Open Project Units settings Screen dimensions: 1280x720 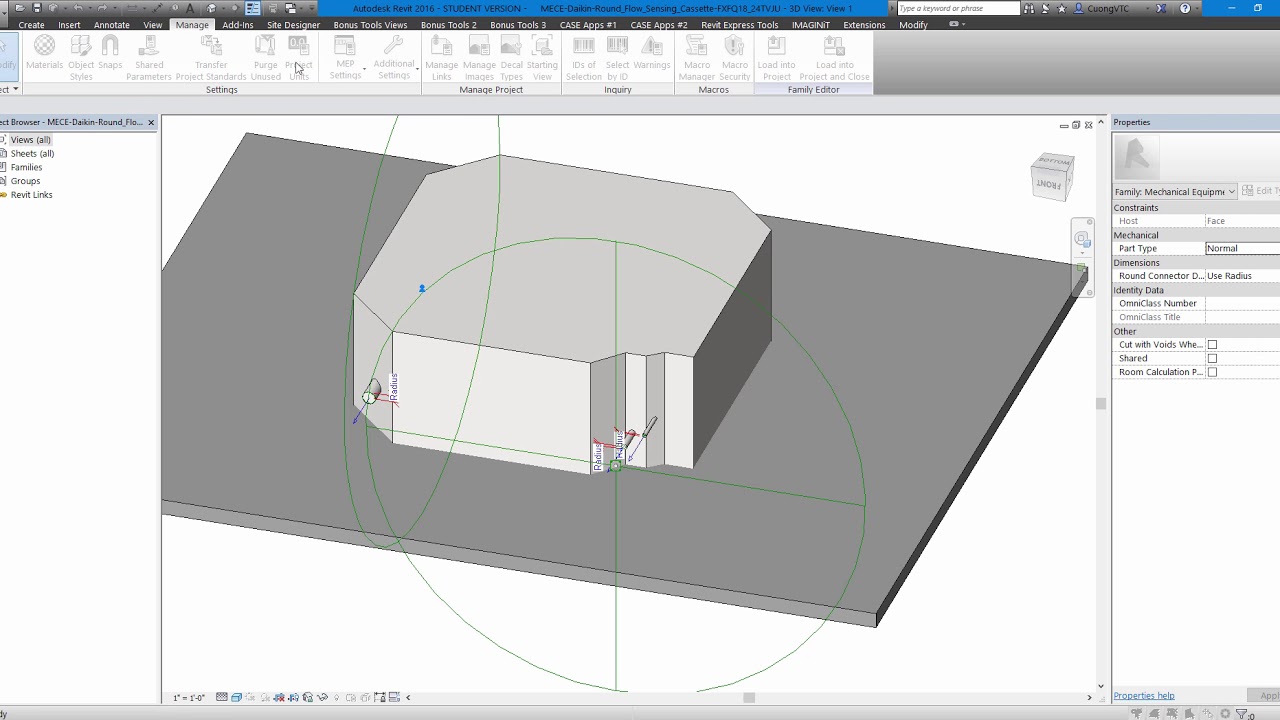click(x=298, y=58)
